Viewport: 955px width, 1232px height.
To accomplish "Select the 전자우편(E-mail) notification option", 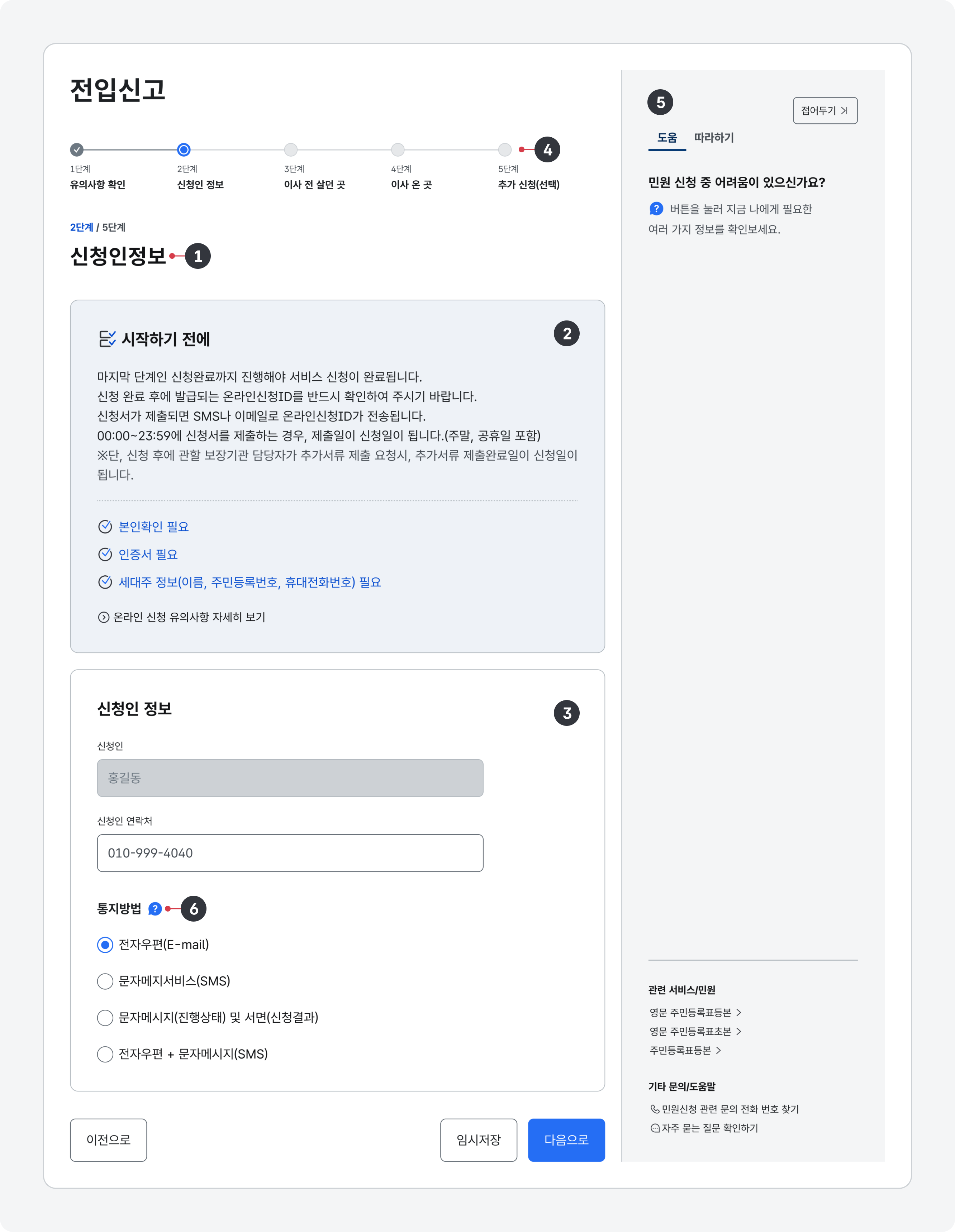I will [104, 944].
